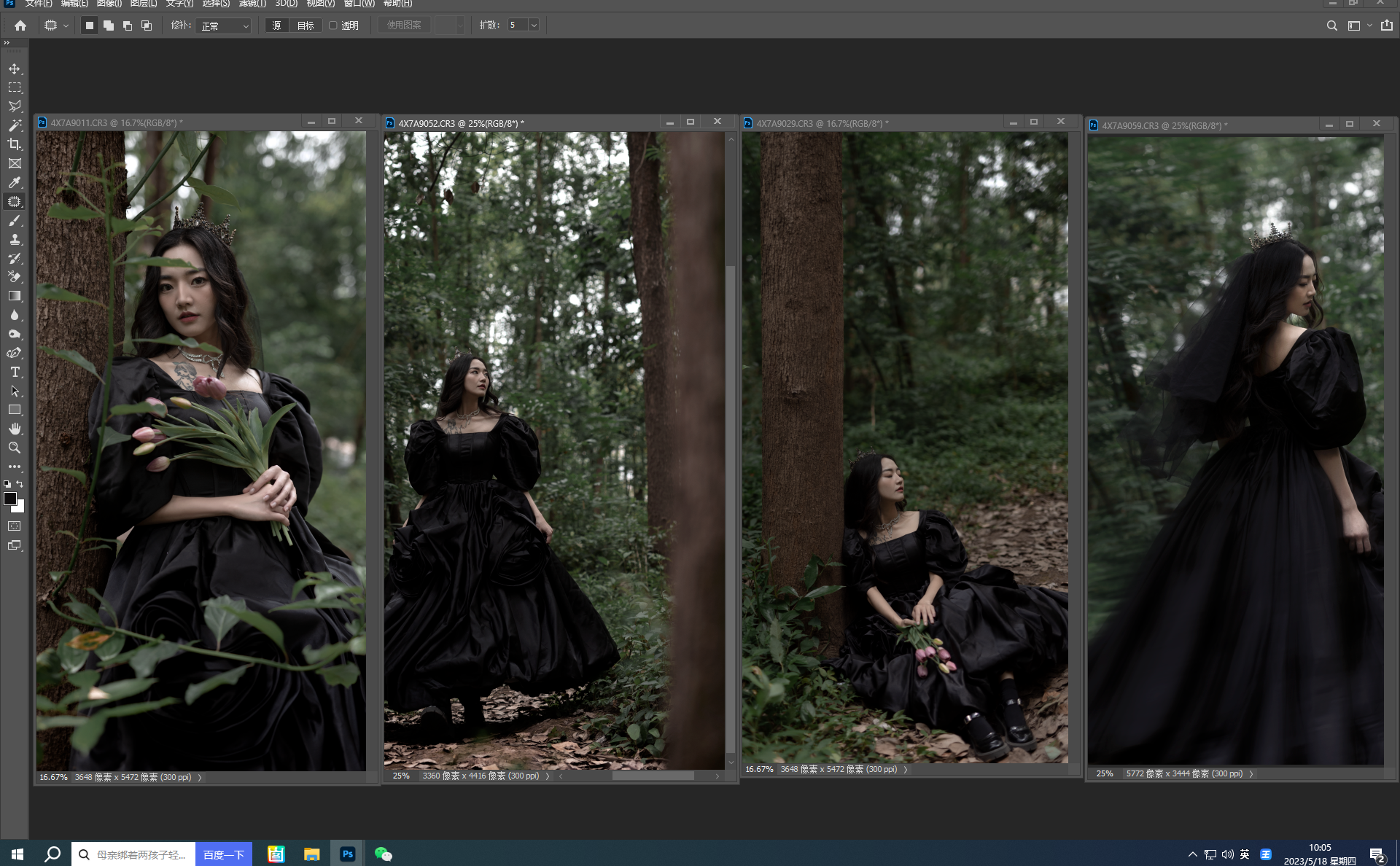1400x866 pixels.
Task: Click the background color swatch
Action: point(20,508)
